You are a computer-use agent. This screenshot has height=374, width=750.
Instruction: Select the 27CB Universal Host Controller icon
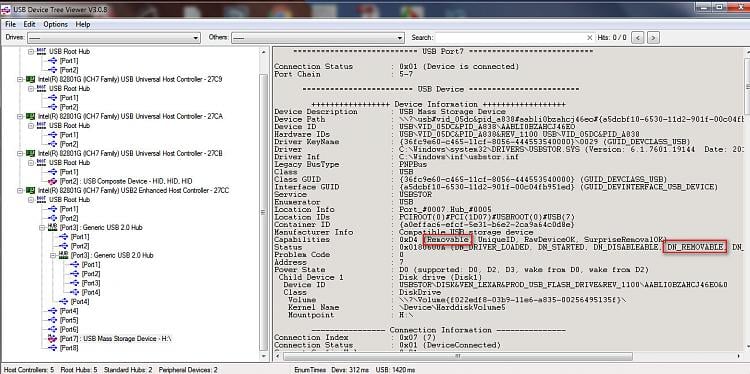pos(30,154)
